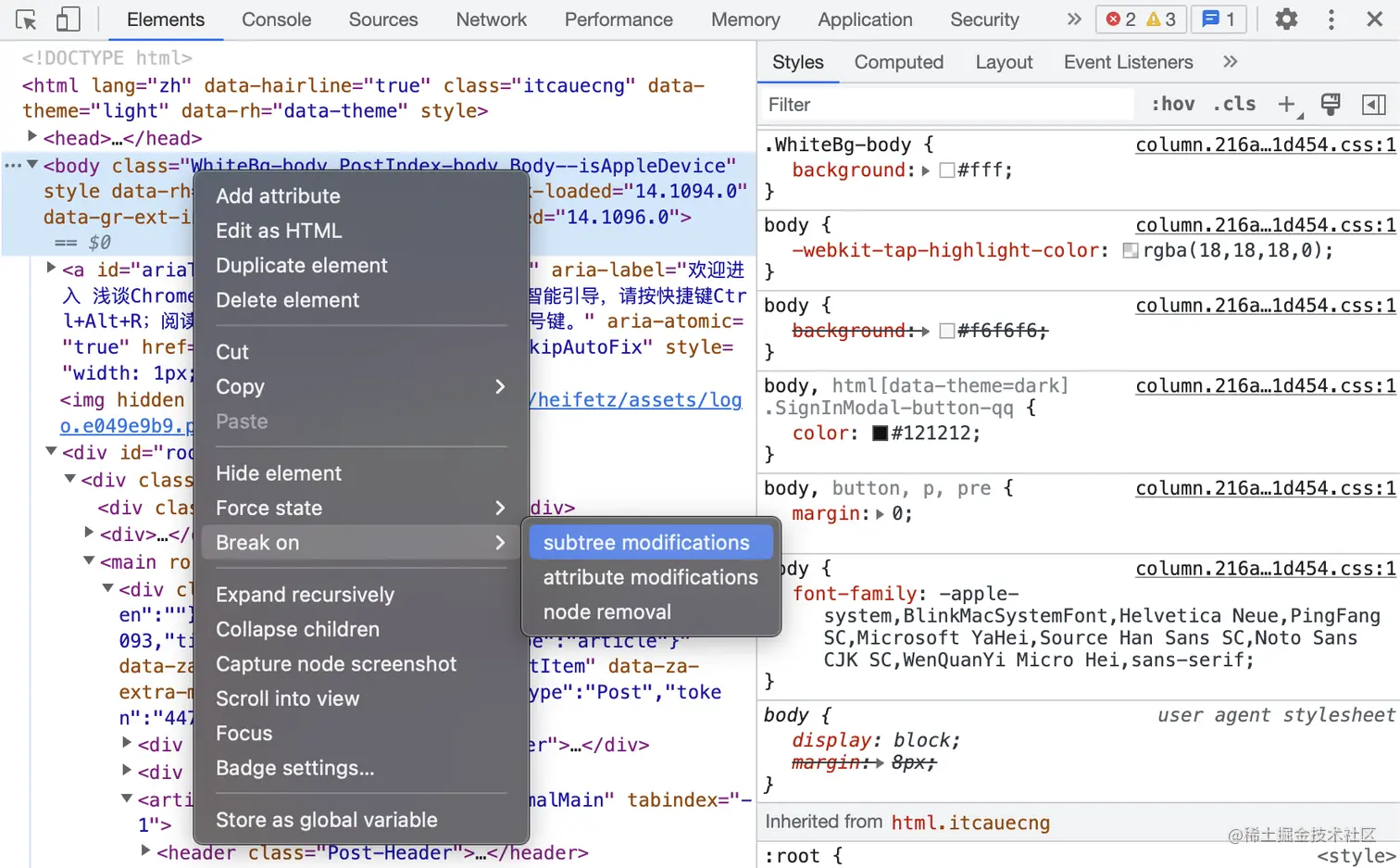The image size is (1400, 868).
Task: Choose Edit as HTML
Action: [x=361, y=231]
